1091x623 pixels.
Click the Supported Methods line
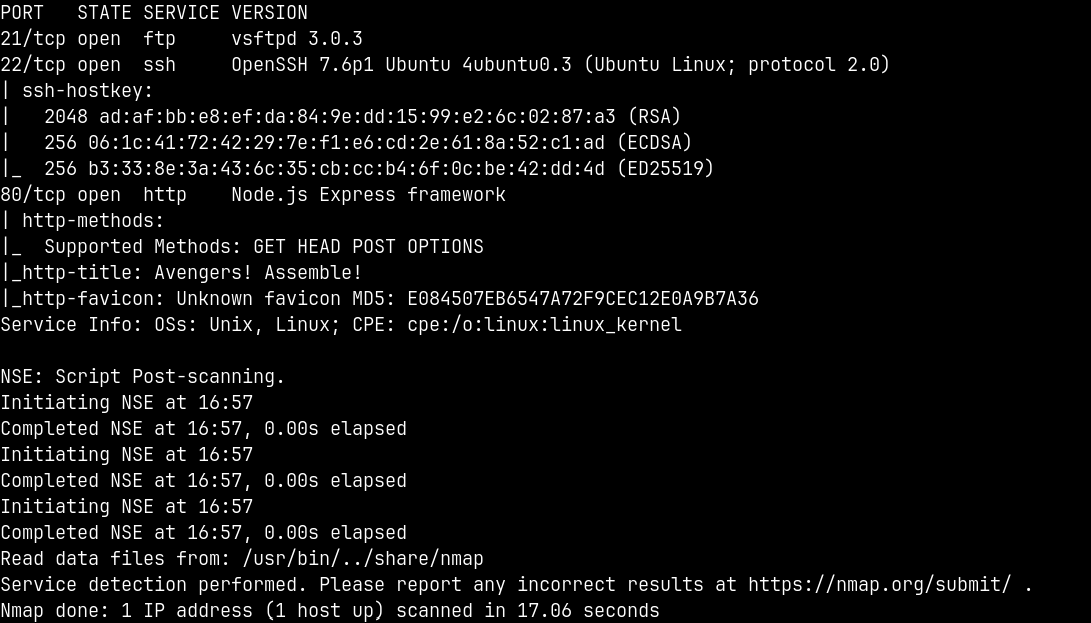pyautogui.click(x=264, y=247)
